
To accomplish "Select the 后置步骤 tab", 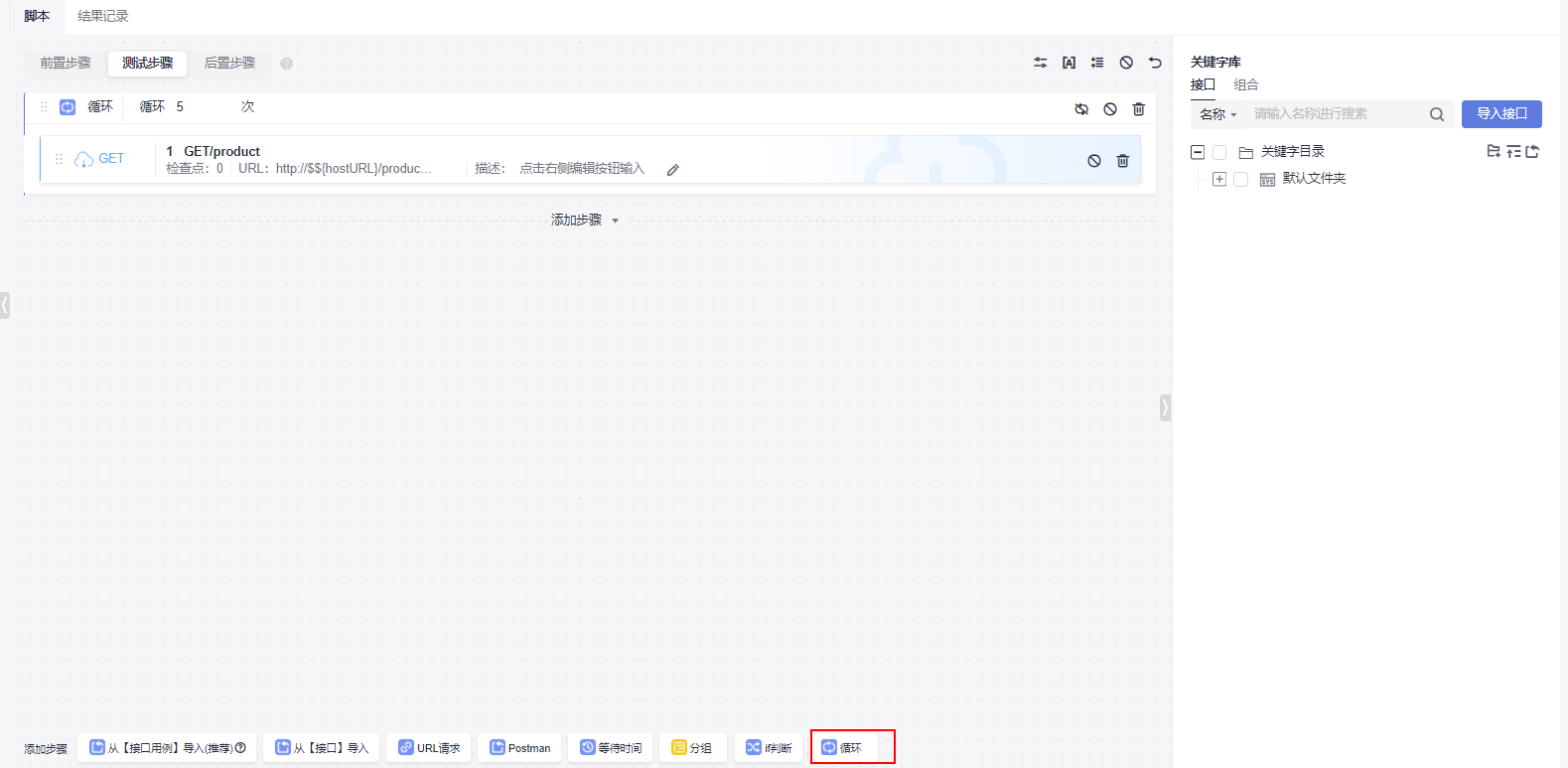I will pyautogui.click(x=229, y=64).
